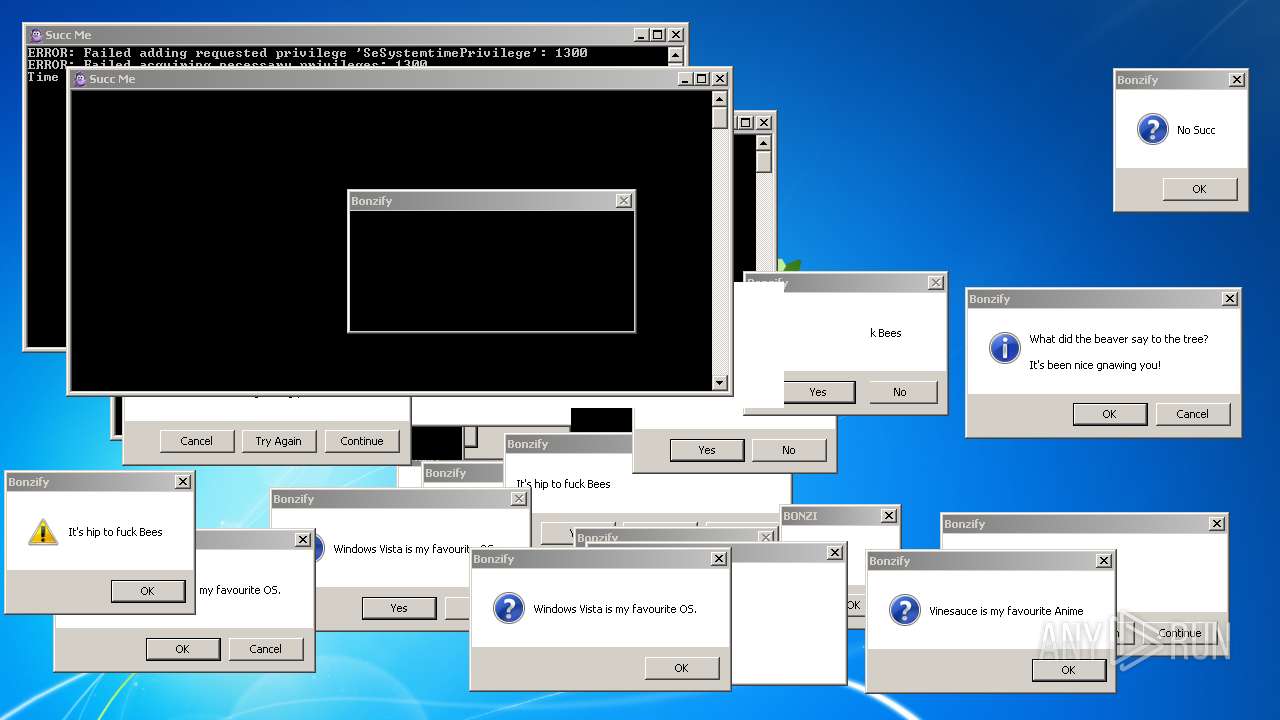Click the 'No Succ' message text

(1196, 130)
